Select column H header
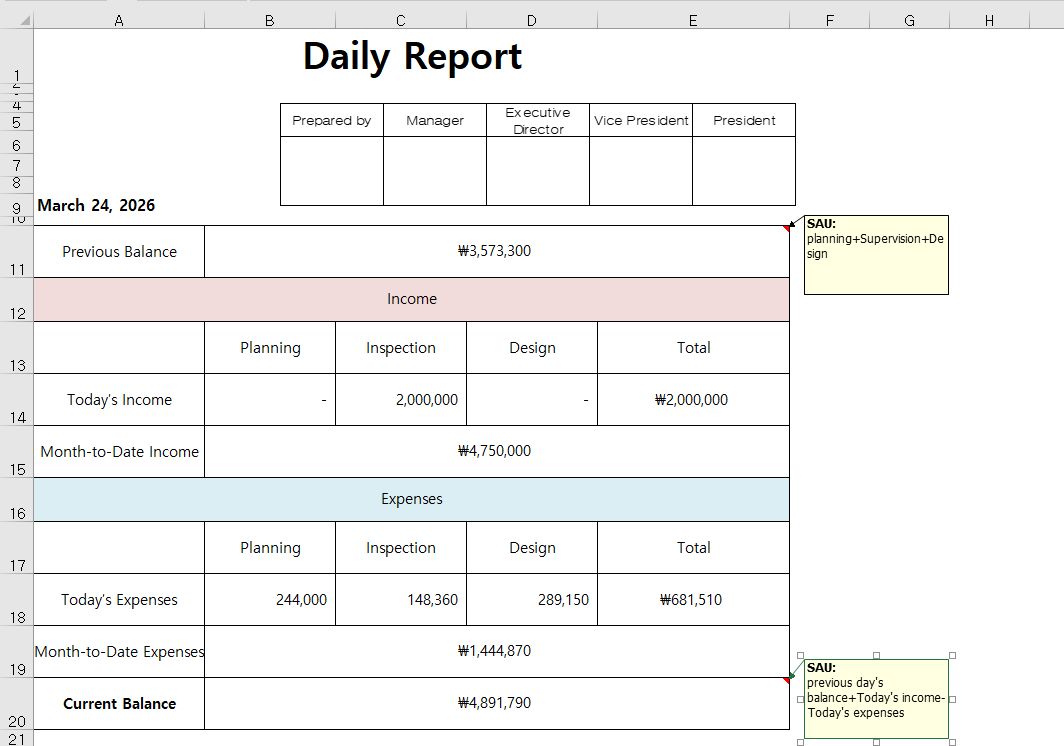The height and width of the screenshot is (746, 1064). point(989,20)
